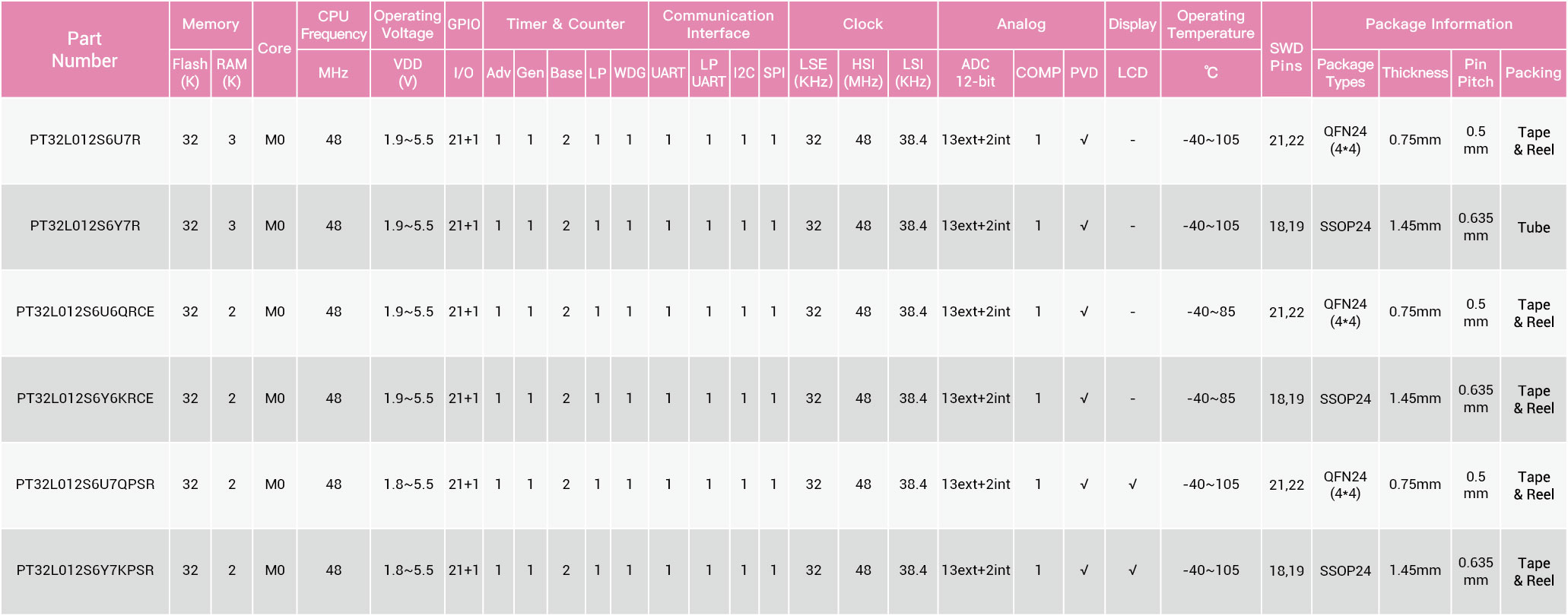This screenshot has height=616, width=1568.
Task: Click the LP UART sub-header
Action: point(709,73)
